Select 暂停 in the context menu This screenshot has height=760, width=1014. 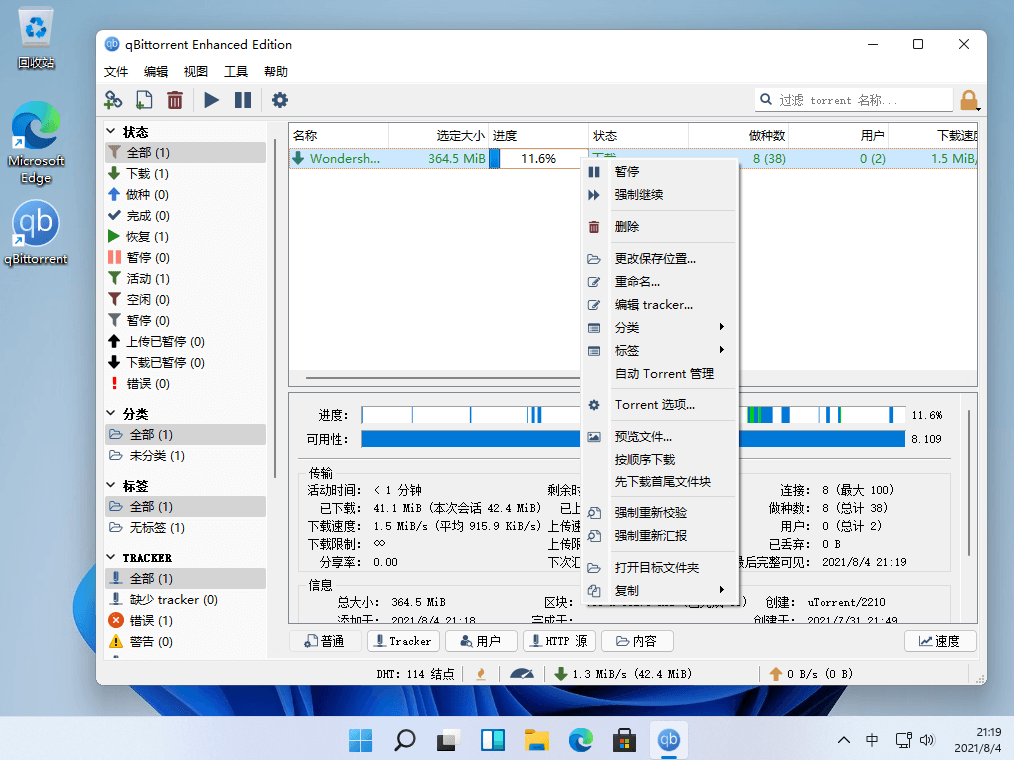(660, 171)
